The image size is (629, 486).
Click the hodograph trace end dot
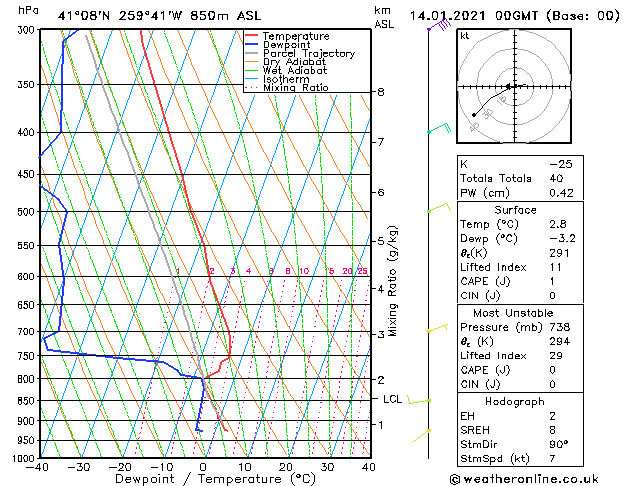pos(474,115)
